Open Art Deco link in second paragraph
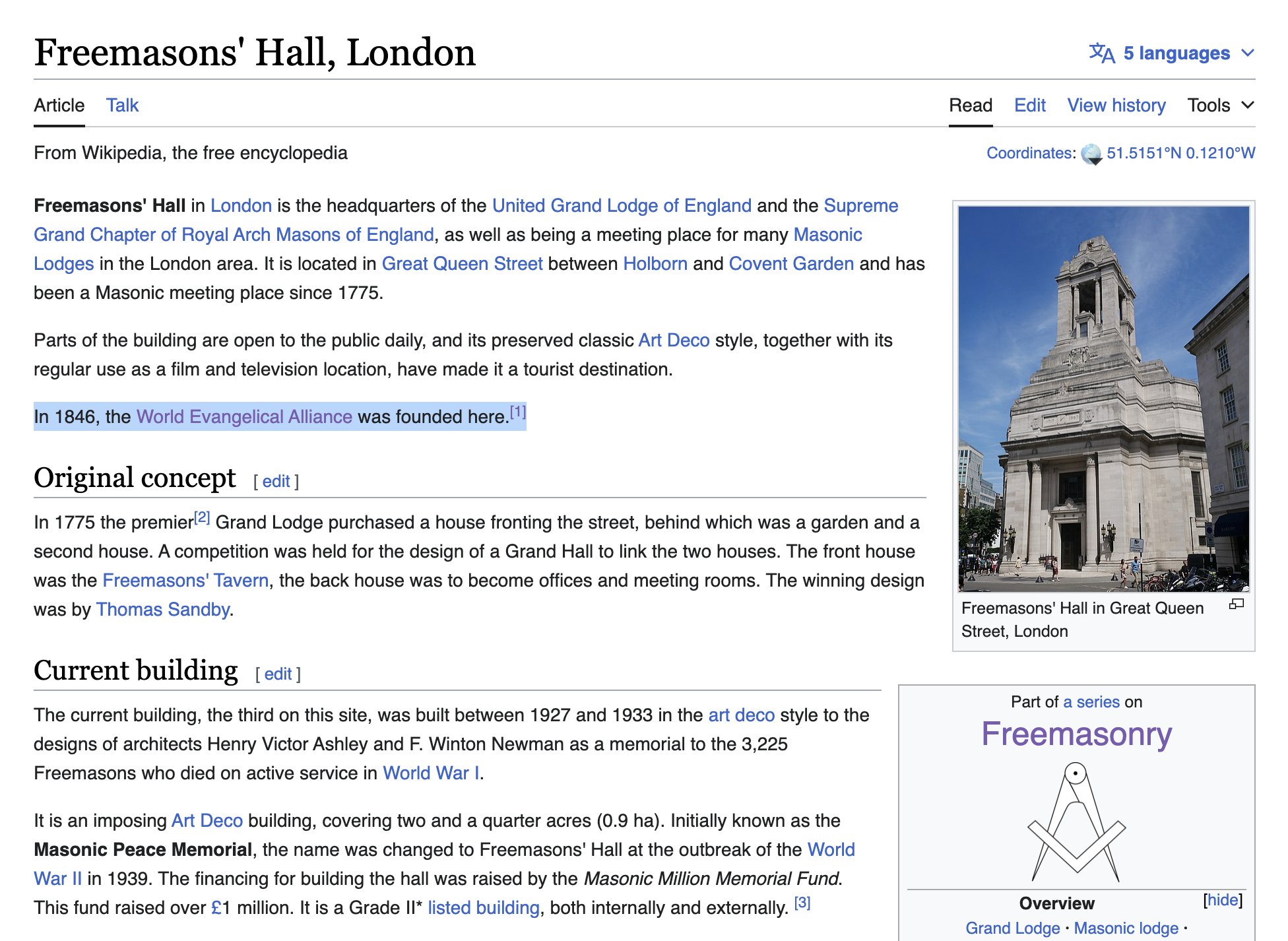This screenshot has width=1288, height=941. (674, 340)
